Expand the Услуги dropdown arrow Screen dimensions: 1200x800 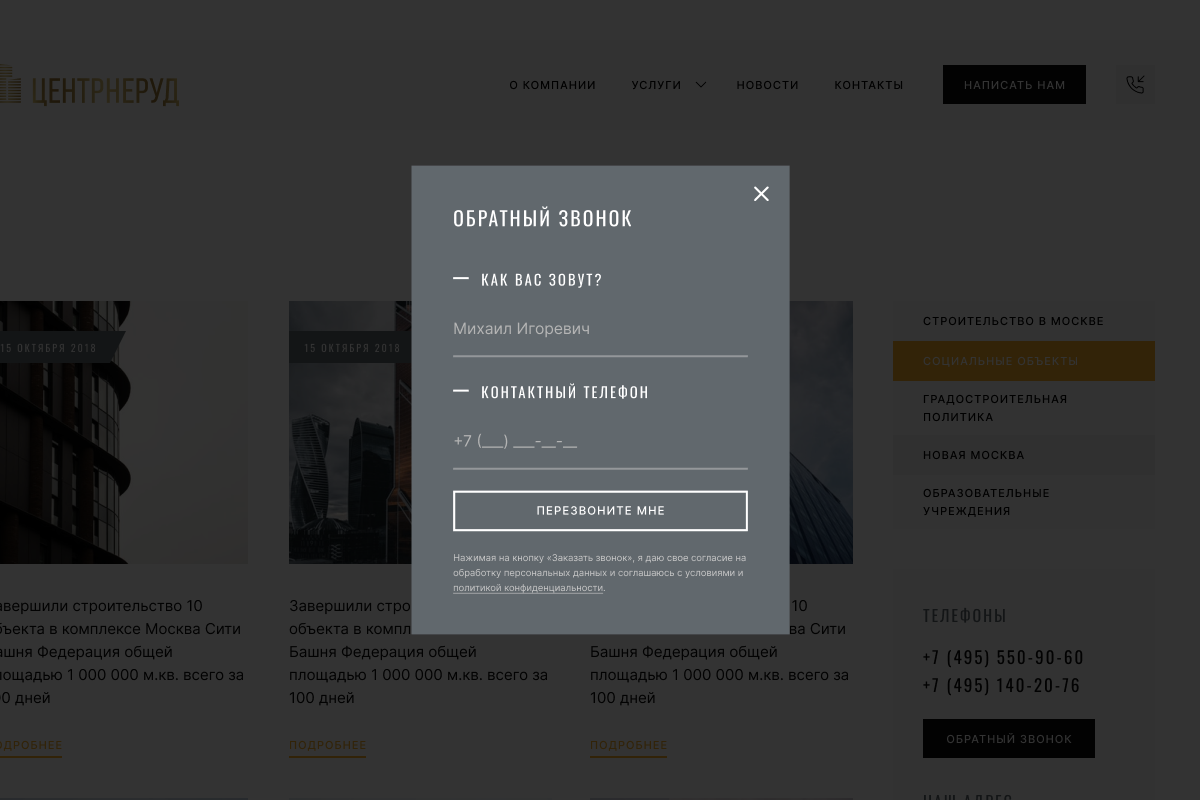[701, 85]
